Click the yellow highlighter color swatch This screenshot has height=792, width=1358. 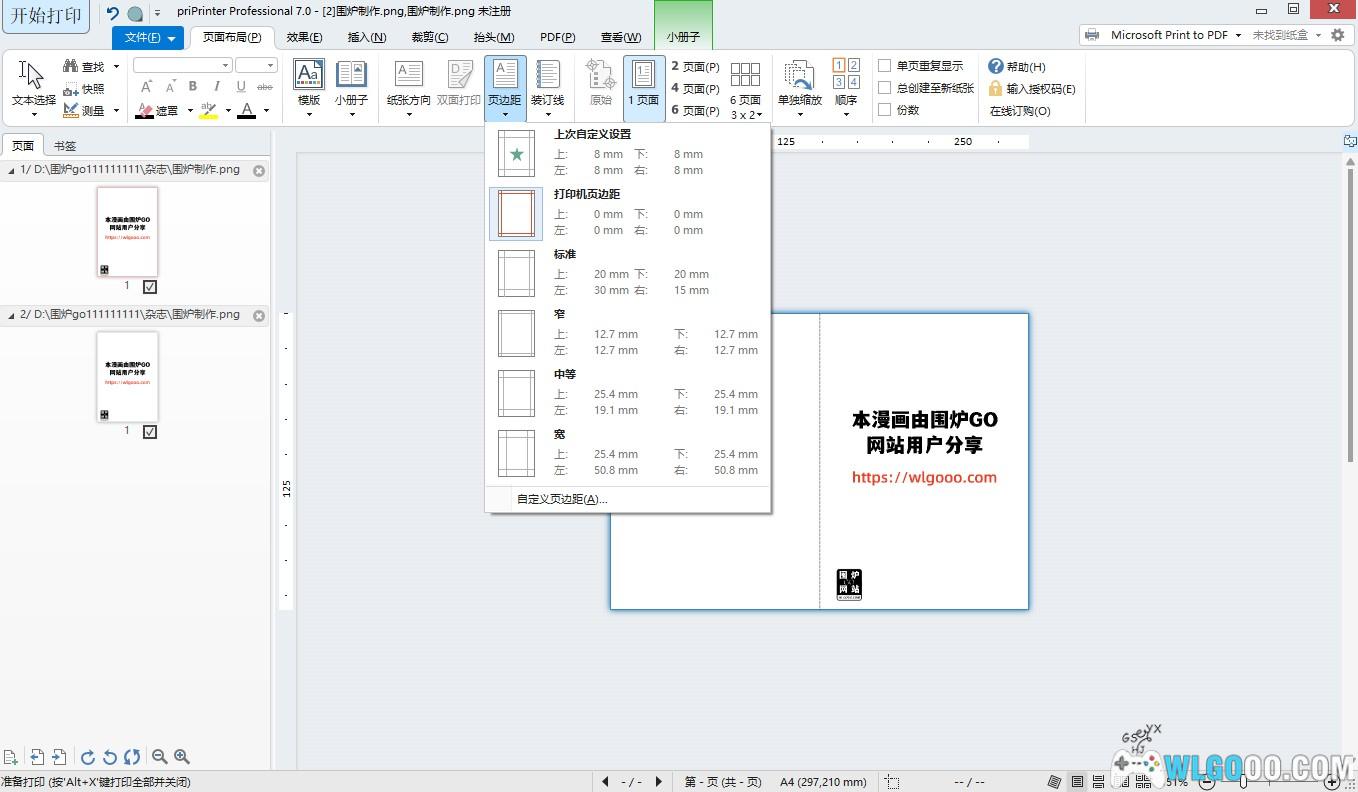click(208, 110)
